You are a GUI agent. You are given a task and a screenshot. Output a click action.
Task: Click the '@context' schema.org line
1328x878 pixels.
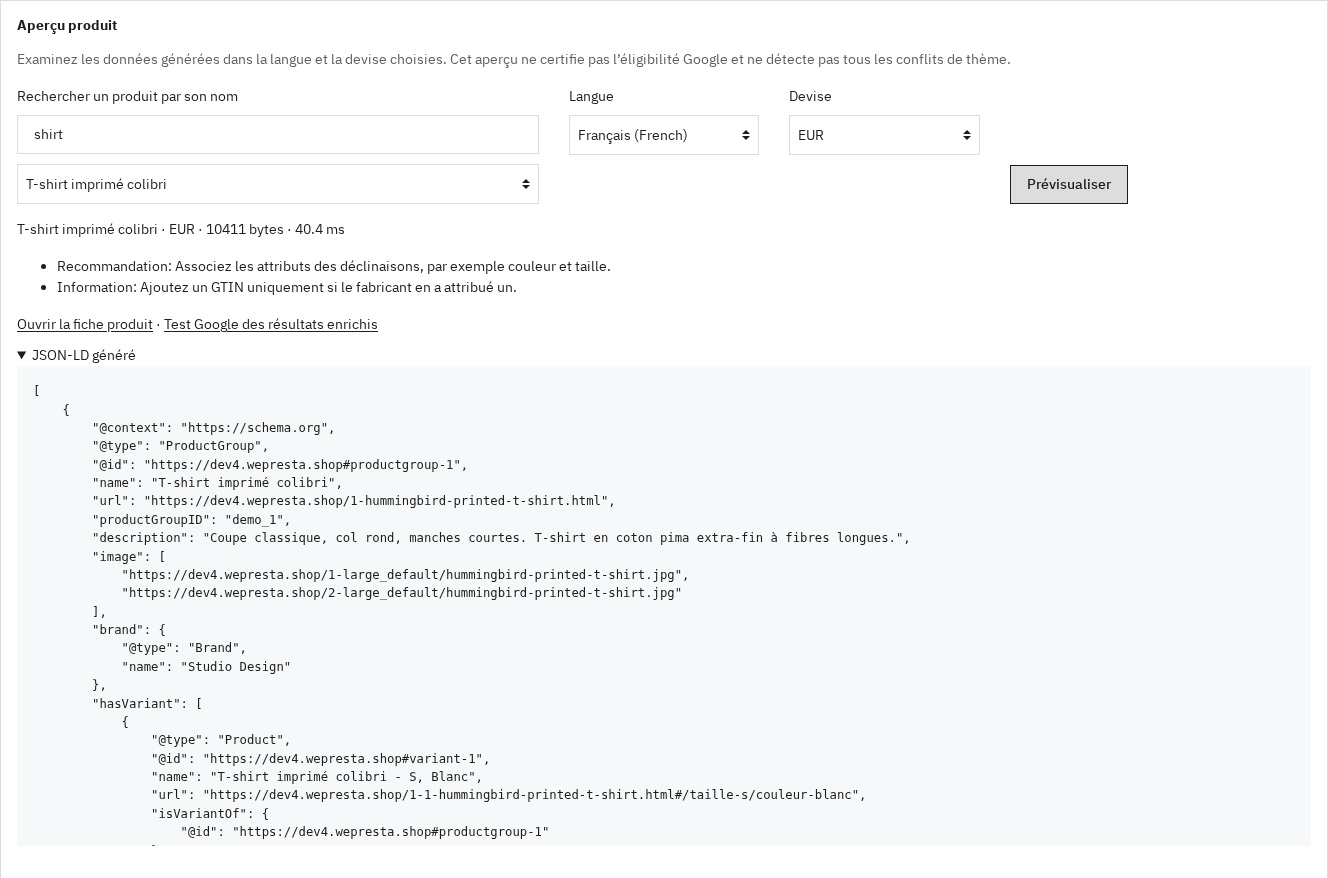coord(213,428)
